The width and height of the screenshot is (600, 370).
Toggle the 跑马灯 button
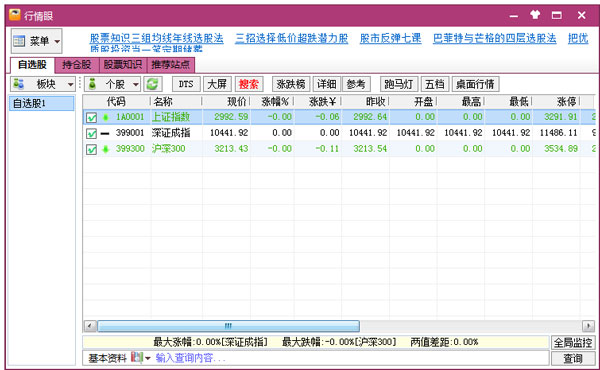pos(399,84)
